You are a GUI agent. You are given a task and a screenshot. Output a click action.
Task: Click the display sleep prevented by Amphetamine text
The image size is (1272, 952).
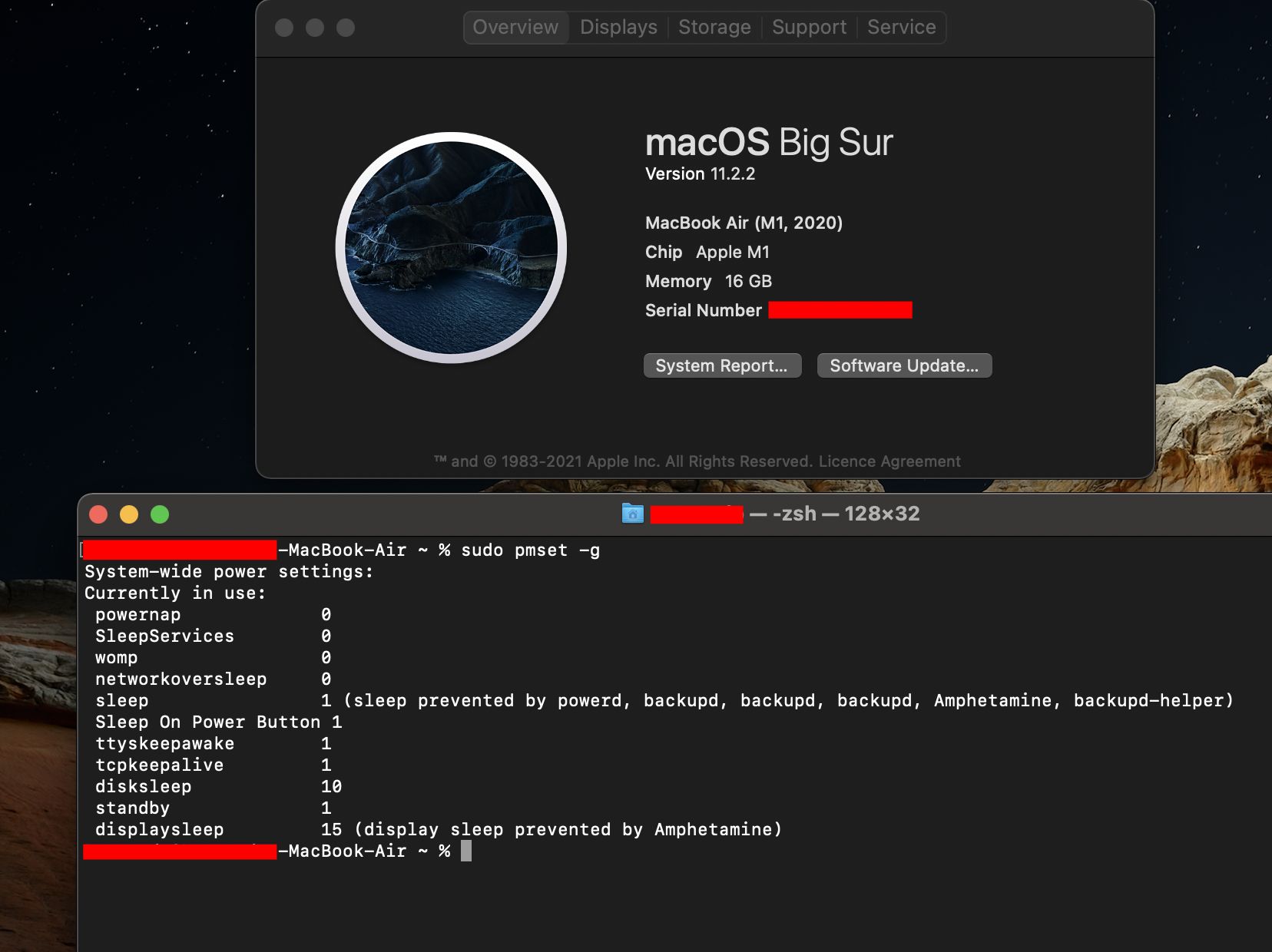568,830
